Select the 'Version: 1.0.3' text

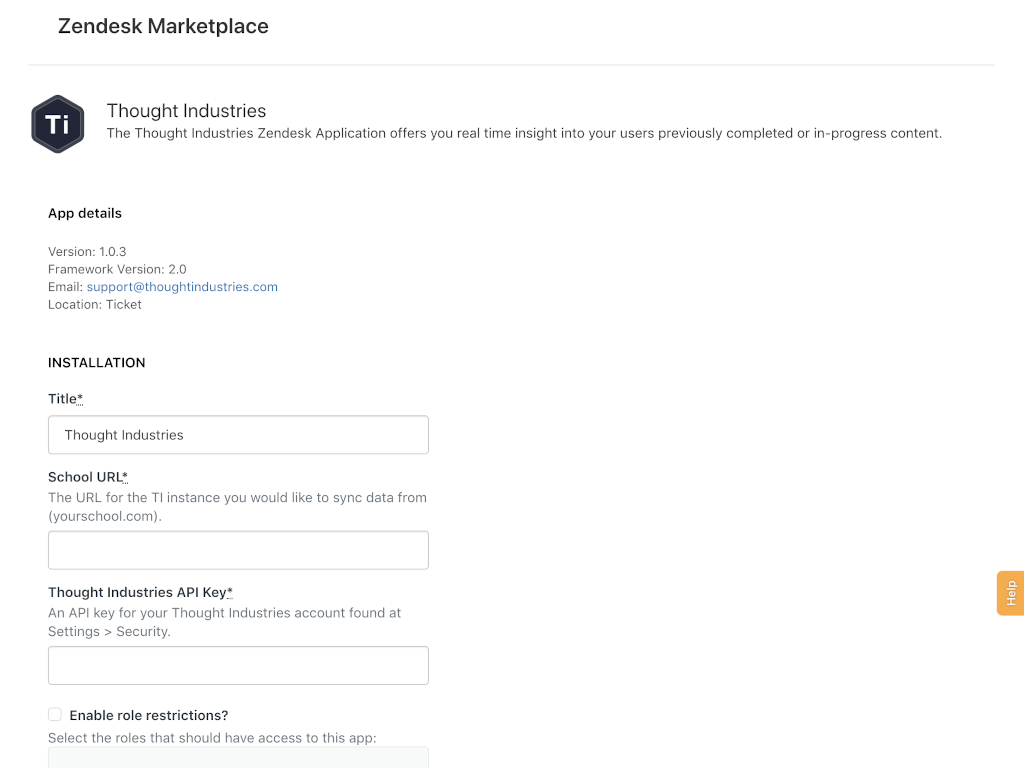pyautogui.click(x=87, y=251)
